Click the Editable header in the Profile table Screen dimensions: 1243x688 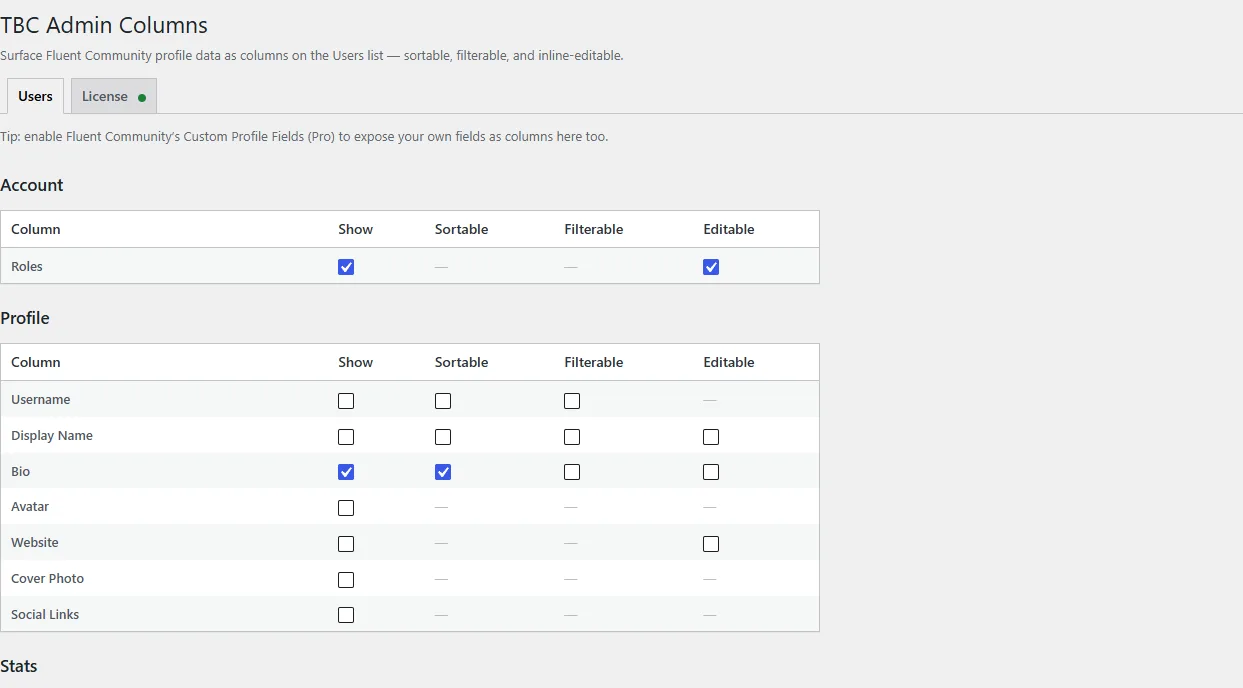(x=728, y=362)
